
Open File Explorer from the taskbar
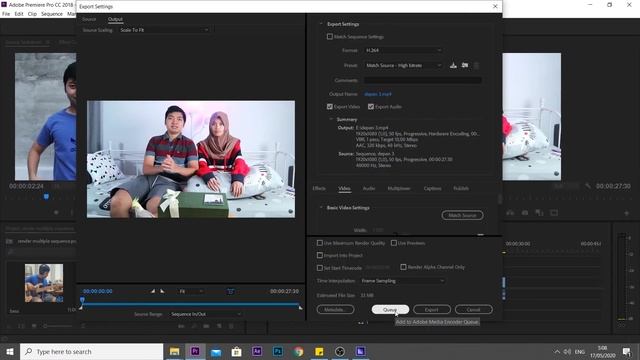point(175,351)
